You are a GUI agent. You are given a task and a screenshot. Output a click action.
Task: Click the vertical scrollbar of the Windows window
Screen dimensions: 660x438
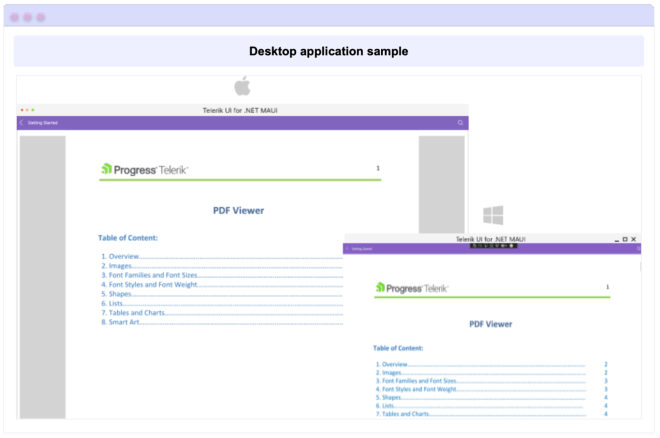click(x=640, y=266)
